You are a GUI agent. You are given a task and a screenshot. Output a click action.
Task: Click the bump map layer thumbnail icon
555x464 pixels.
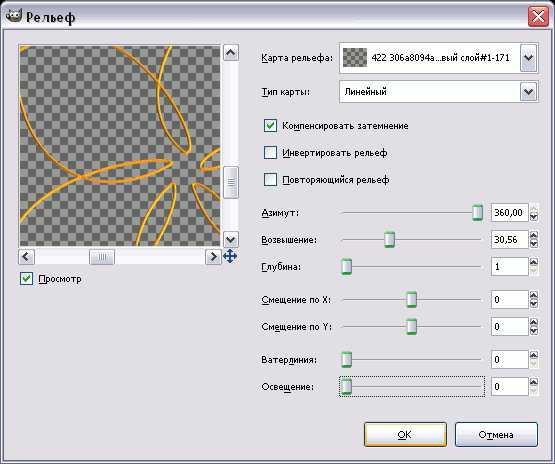[355, 58]
